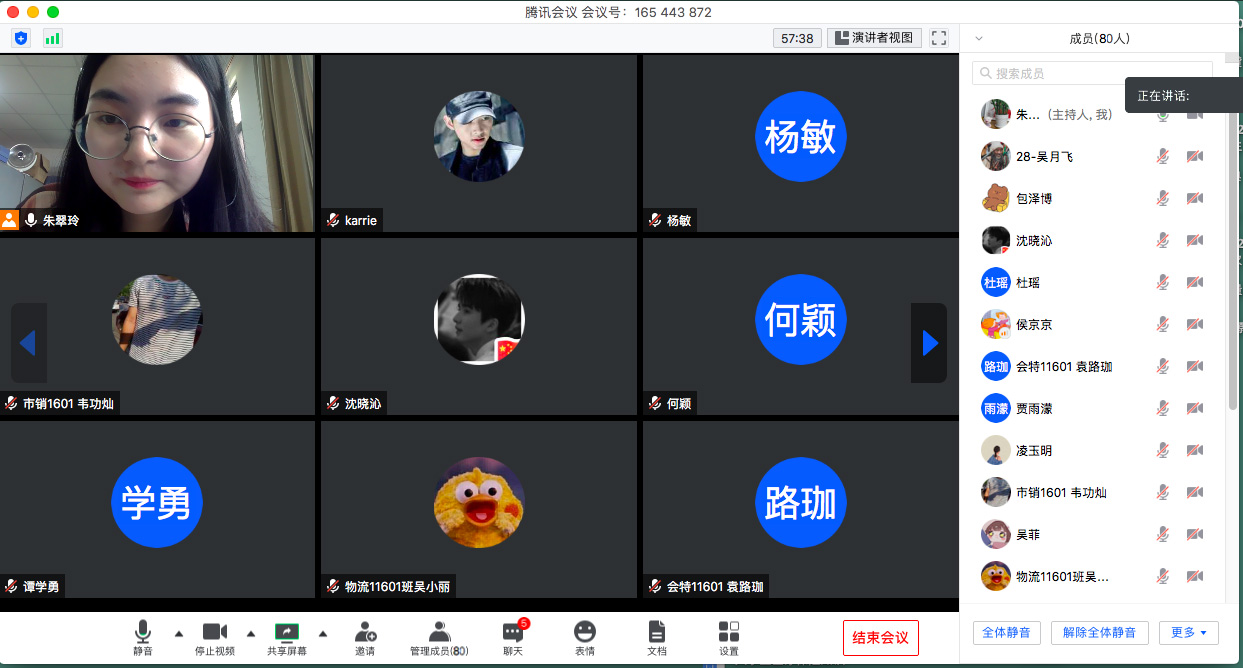Click the 停止视频 camera icon

point(215,632)
